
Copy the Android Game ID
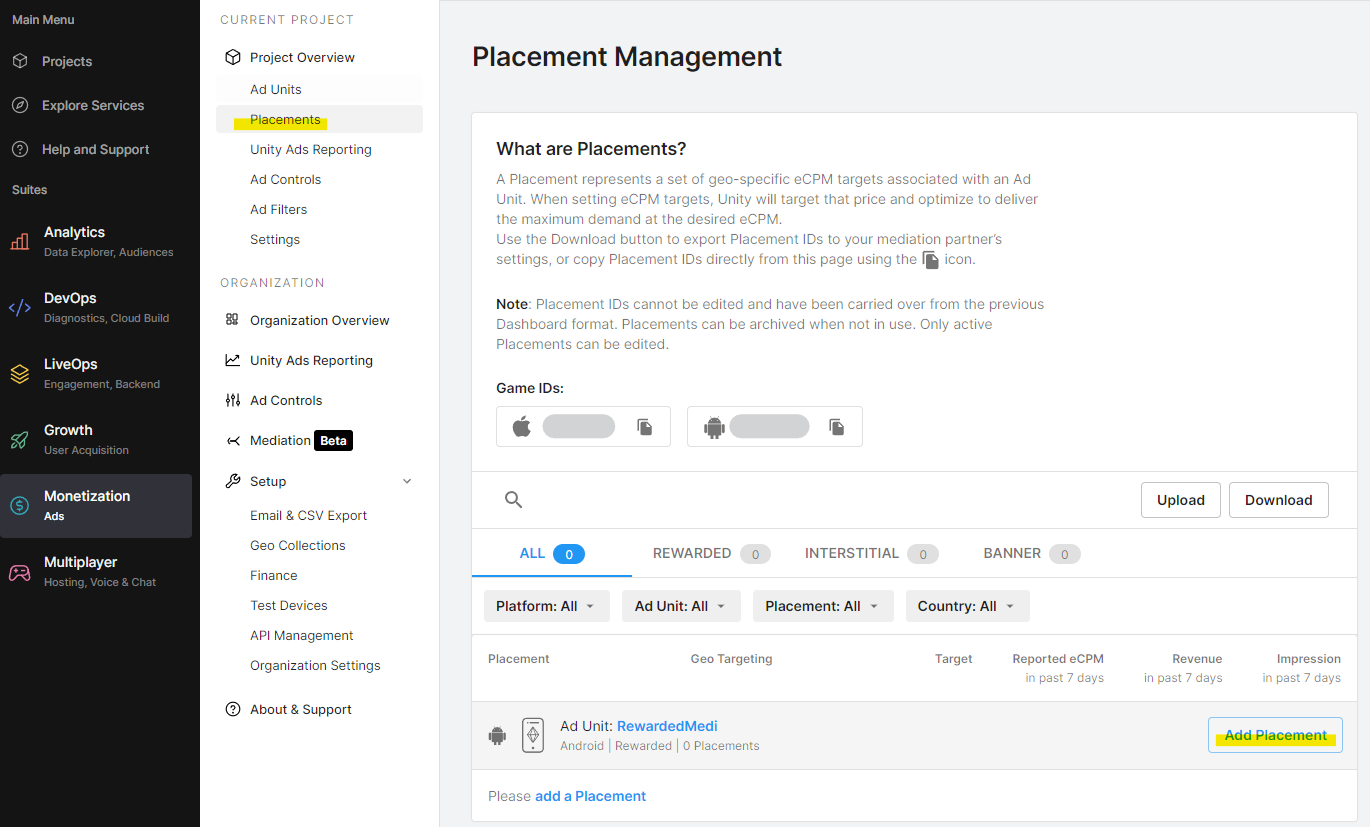(837, 427)
